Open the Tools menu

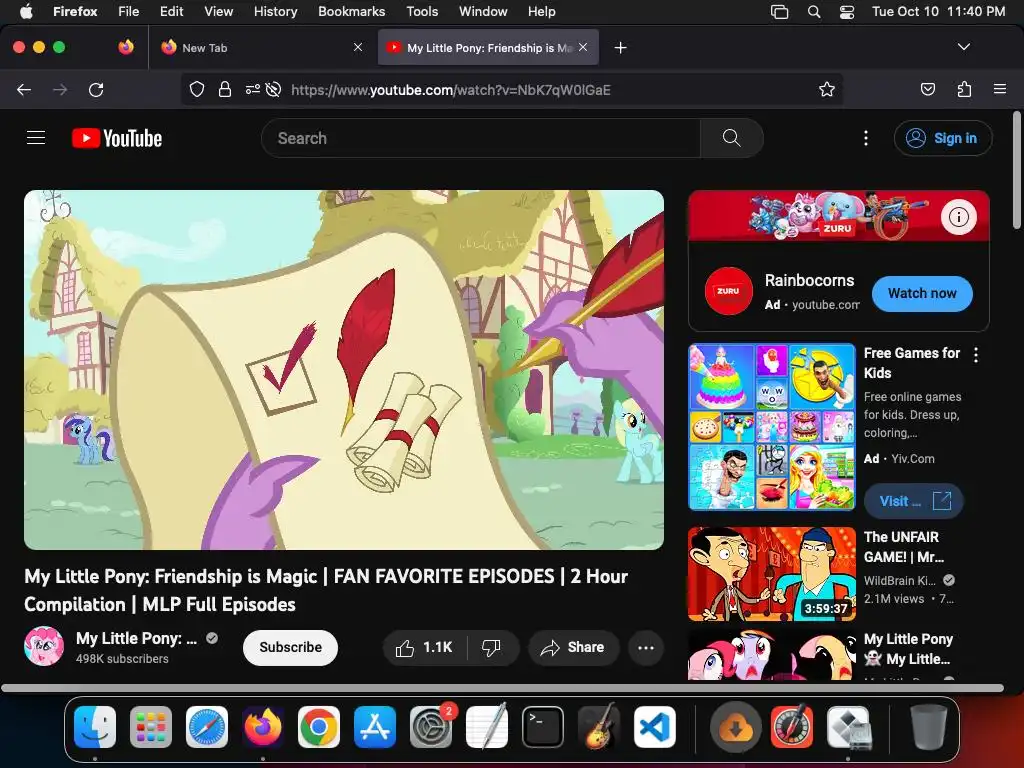click(422, 11)
